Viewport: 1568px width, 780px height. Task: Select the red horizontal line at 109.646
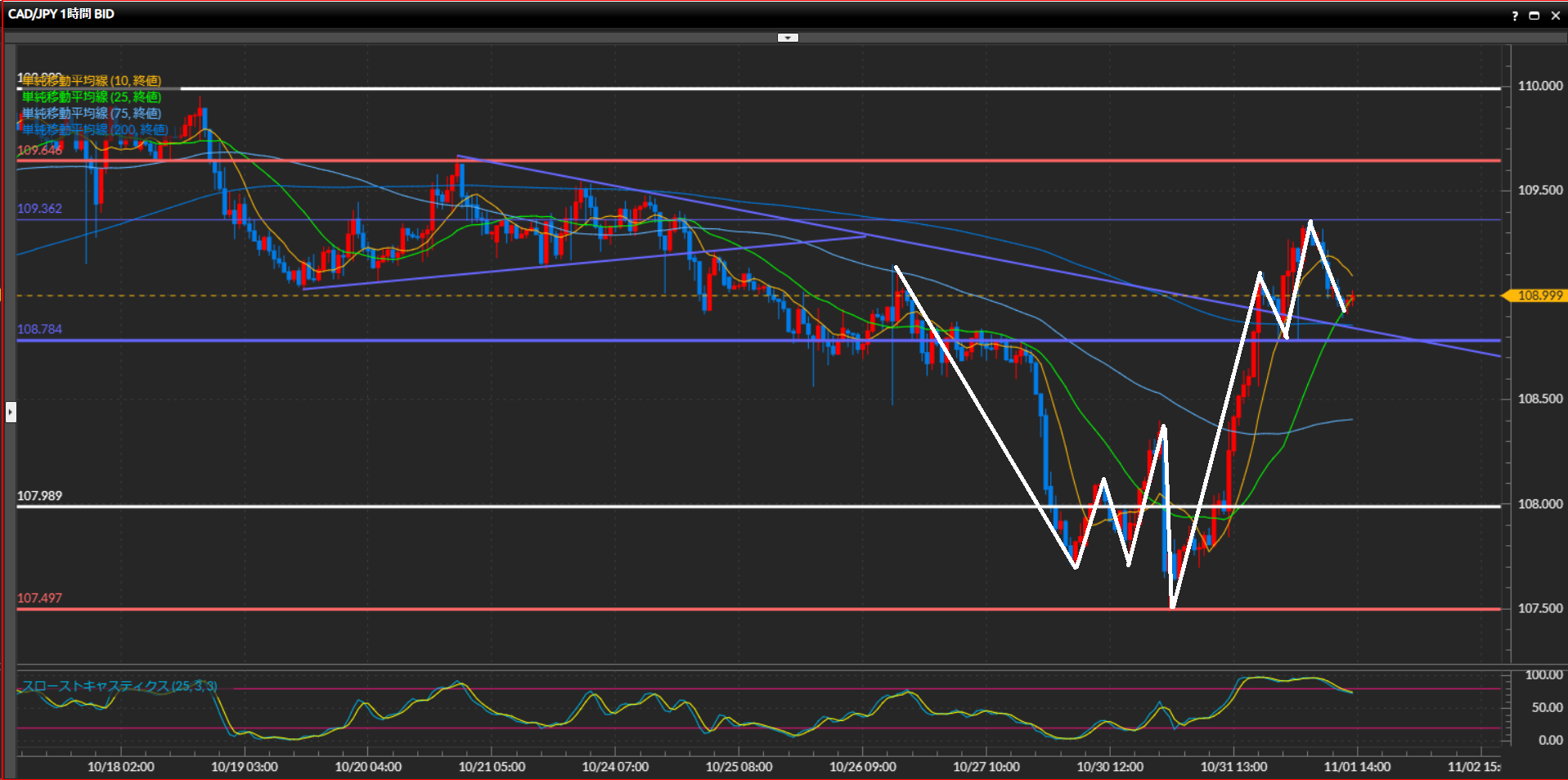point(736,160)
